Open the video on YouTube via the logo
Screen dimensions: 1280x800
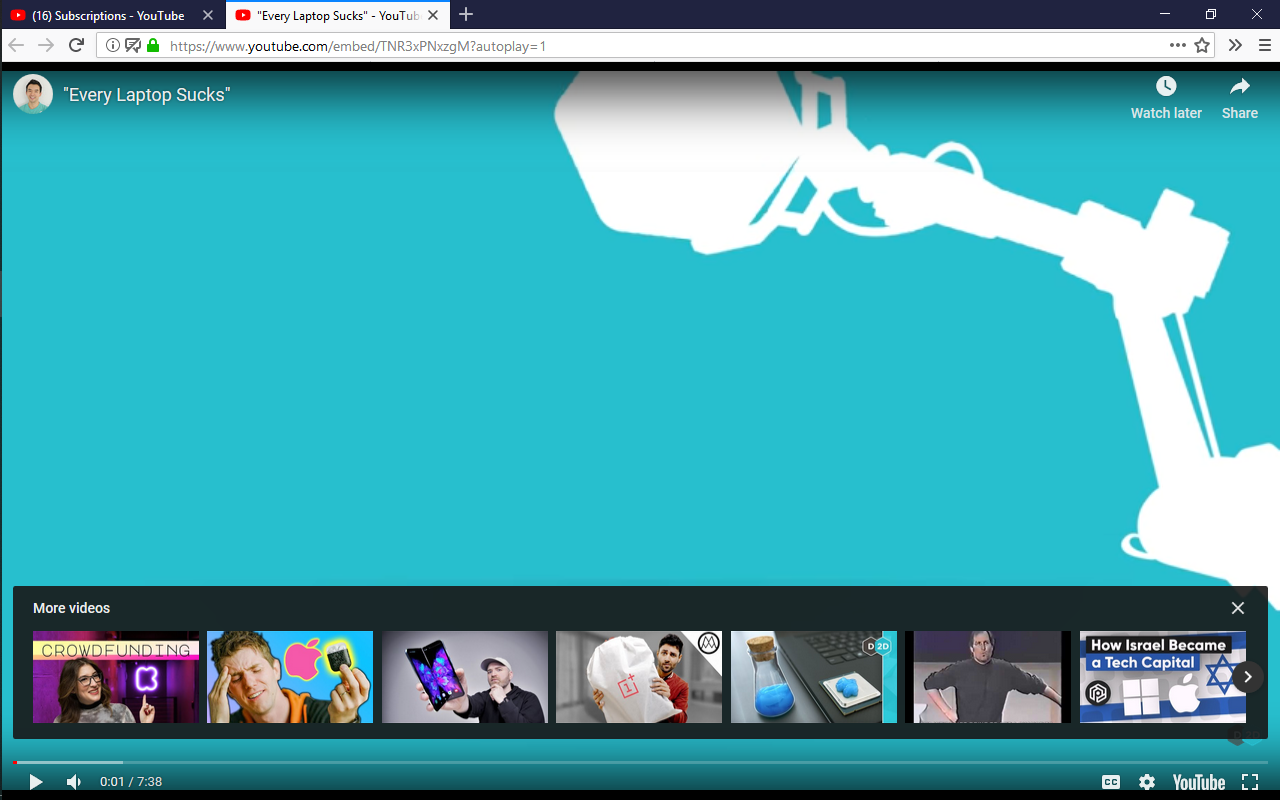point(1199,782)
